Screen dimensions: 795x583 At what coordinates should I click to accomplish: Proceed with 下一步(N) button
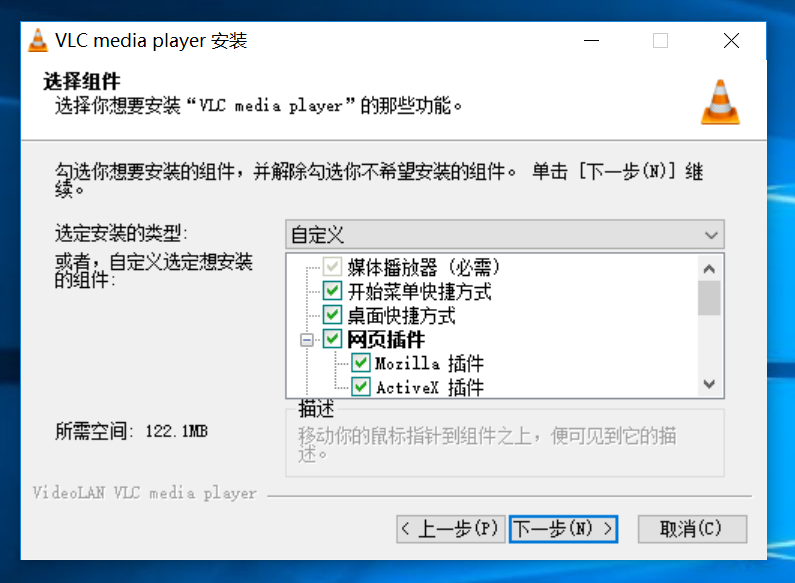[x=563, y=529]
